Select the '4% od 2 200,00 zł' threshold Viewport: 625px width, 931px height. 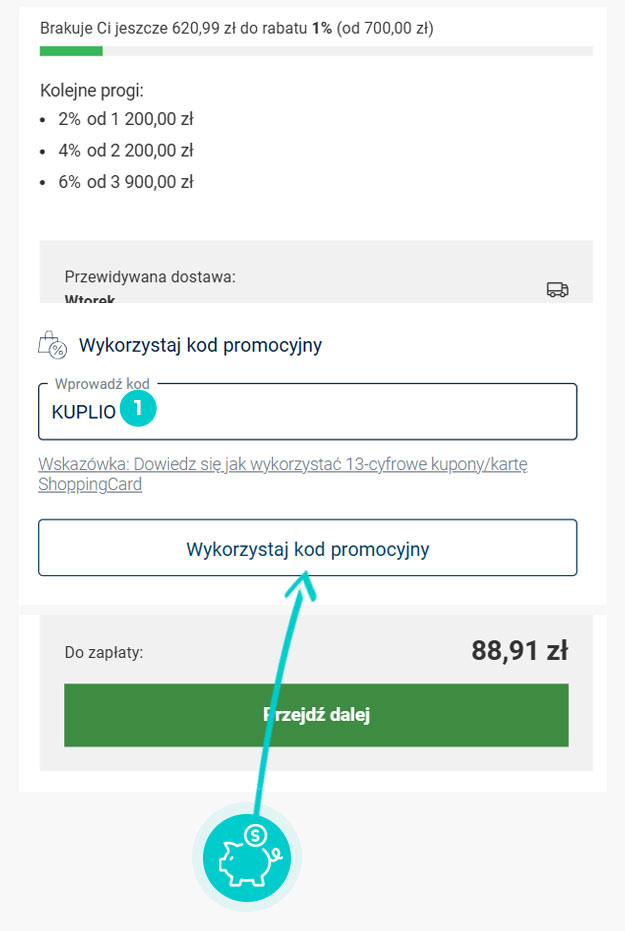(x=125, y=151)
